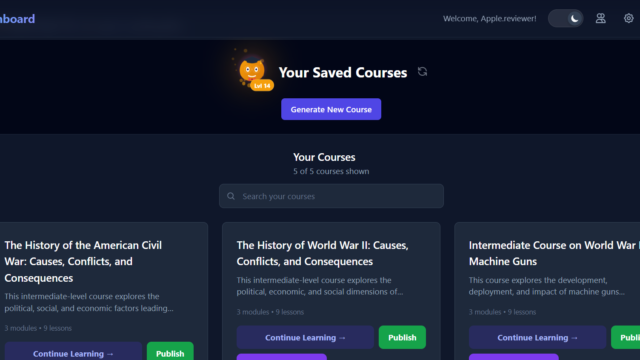
Task: Click Welcome, Apple.reviewer! text
Action: pos(490,18)
